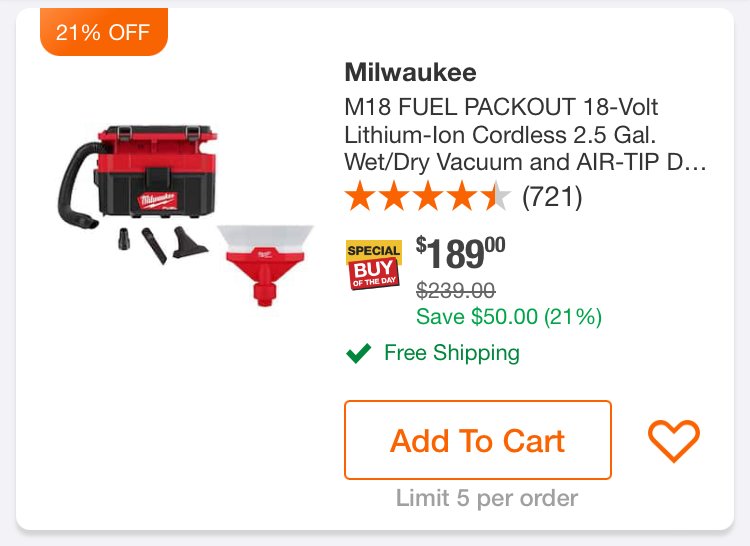
Task: Click the Save $50.00 (21%) text
Action: 508,317
